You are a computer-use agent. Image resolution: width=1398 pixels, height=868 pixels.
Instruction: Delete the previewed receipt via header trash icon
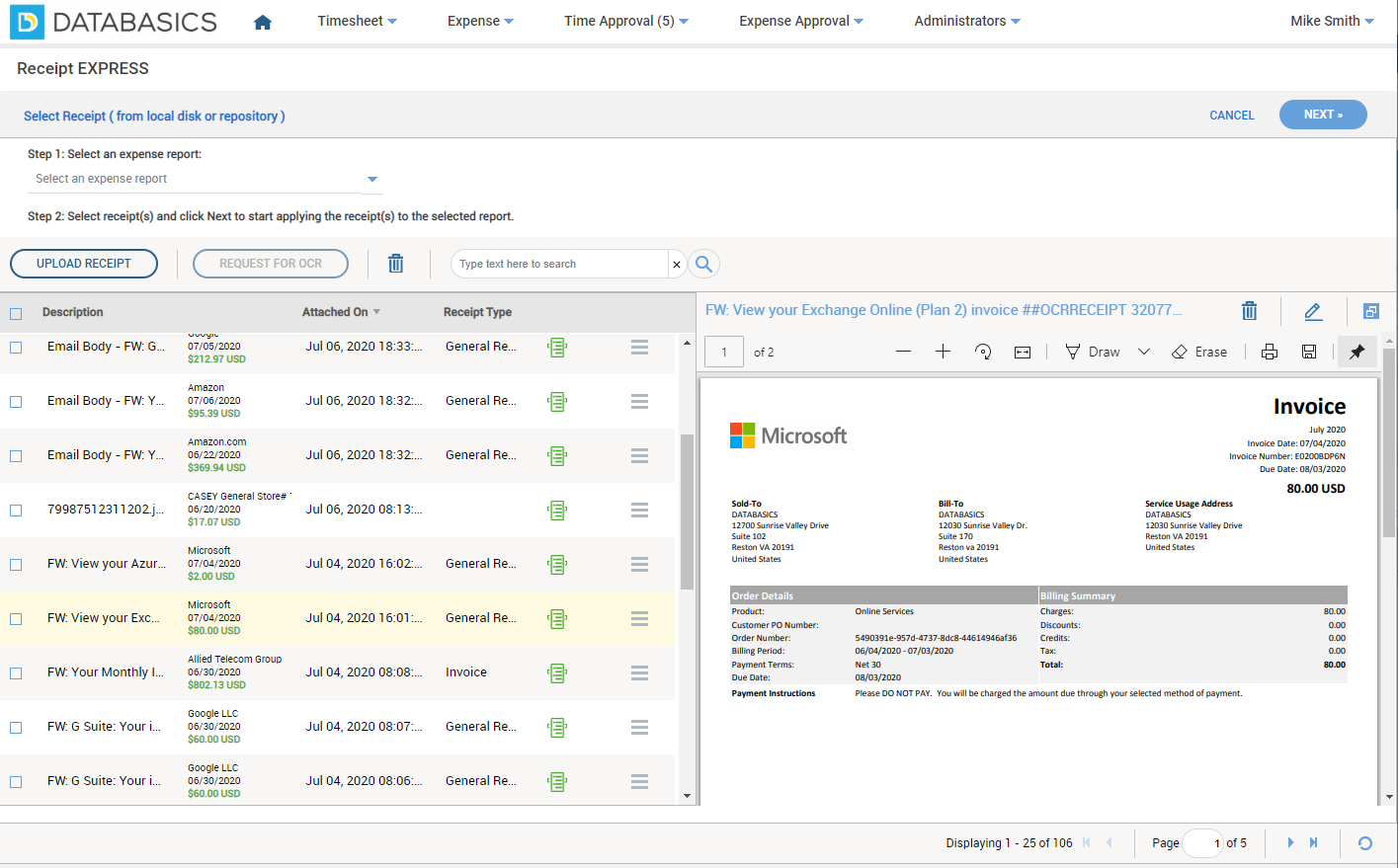point(1249,311)
